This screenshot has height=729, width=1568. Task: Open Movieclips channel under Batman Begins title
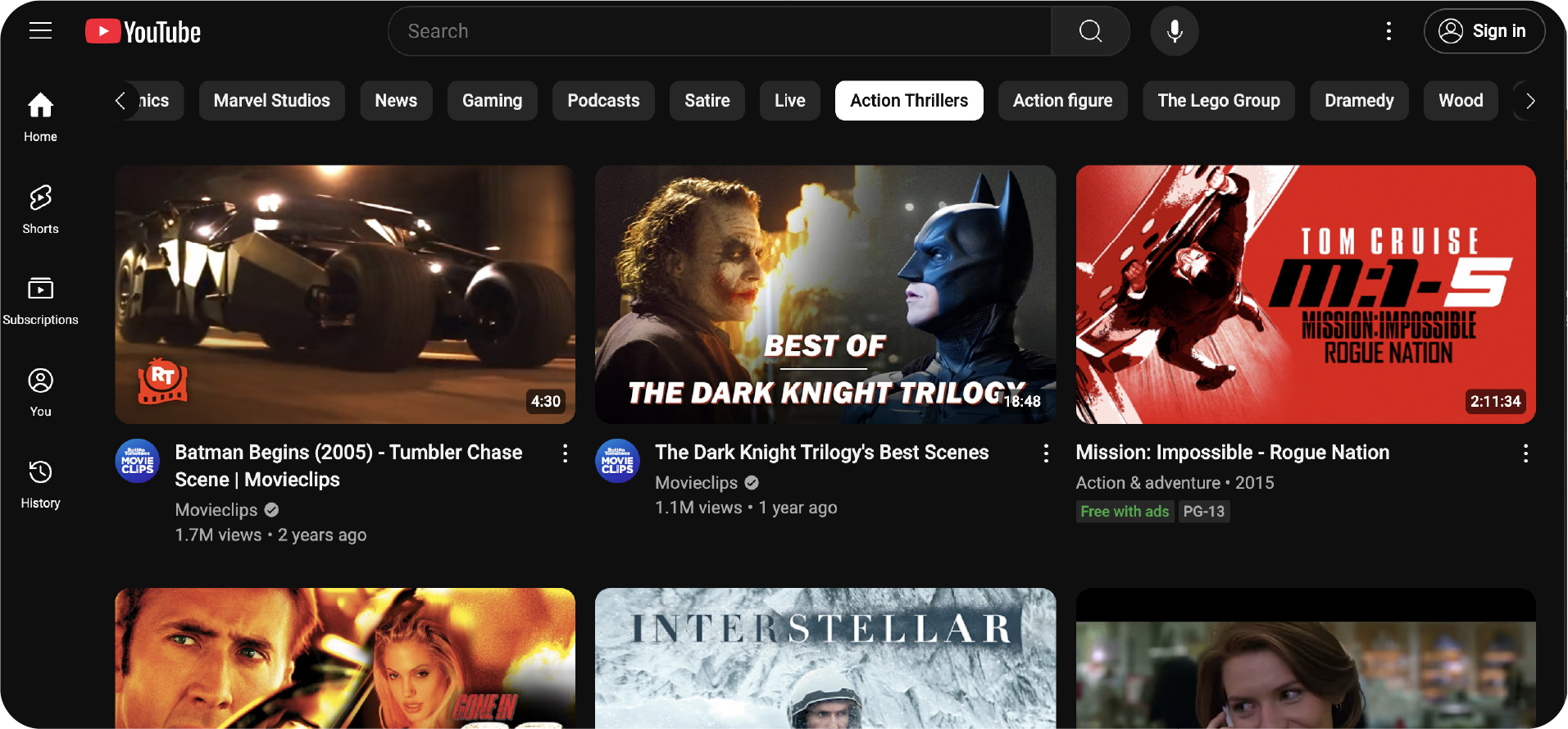pos(216,510)
